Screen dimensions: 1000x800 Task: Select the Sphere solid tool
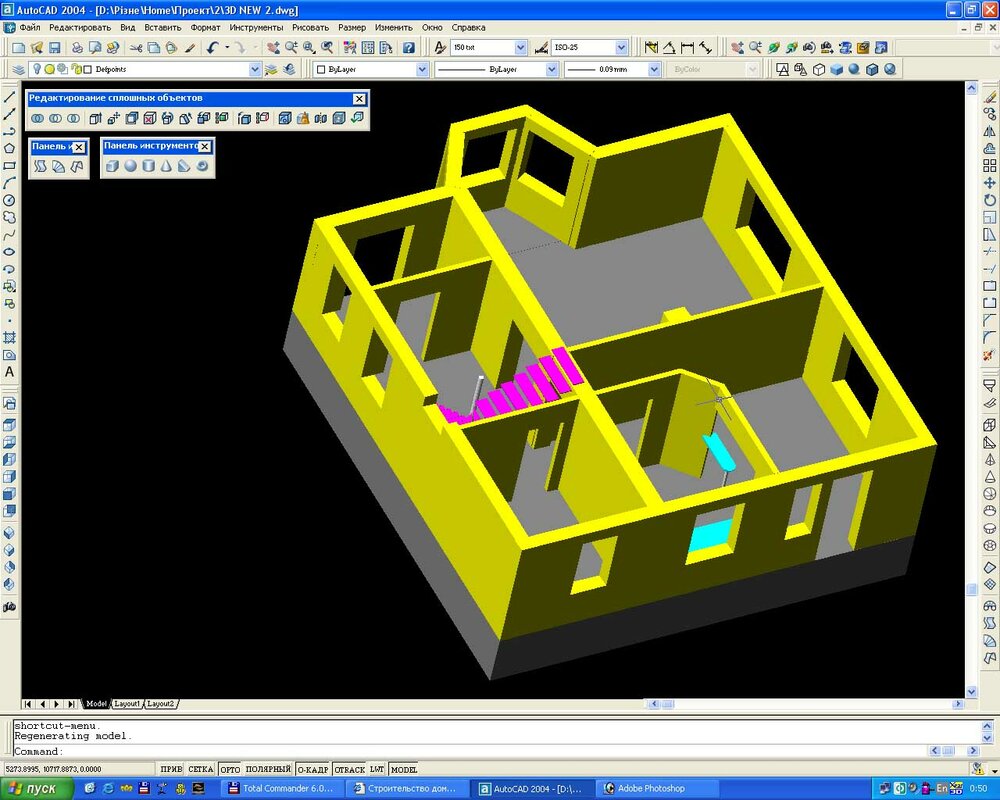(x=130, y=166)
